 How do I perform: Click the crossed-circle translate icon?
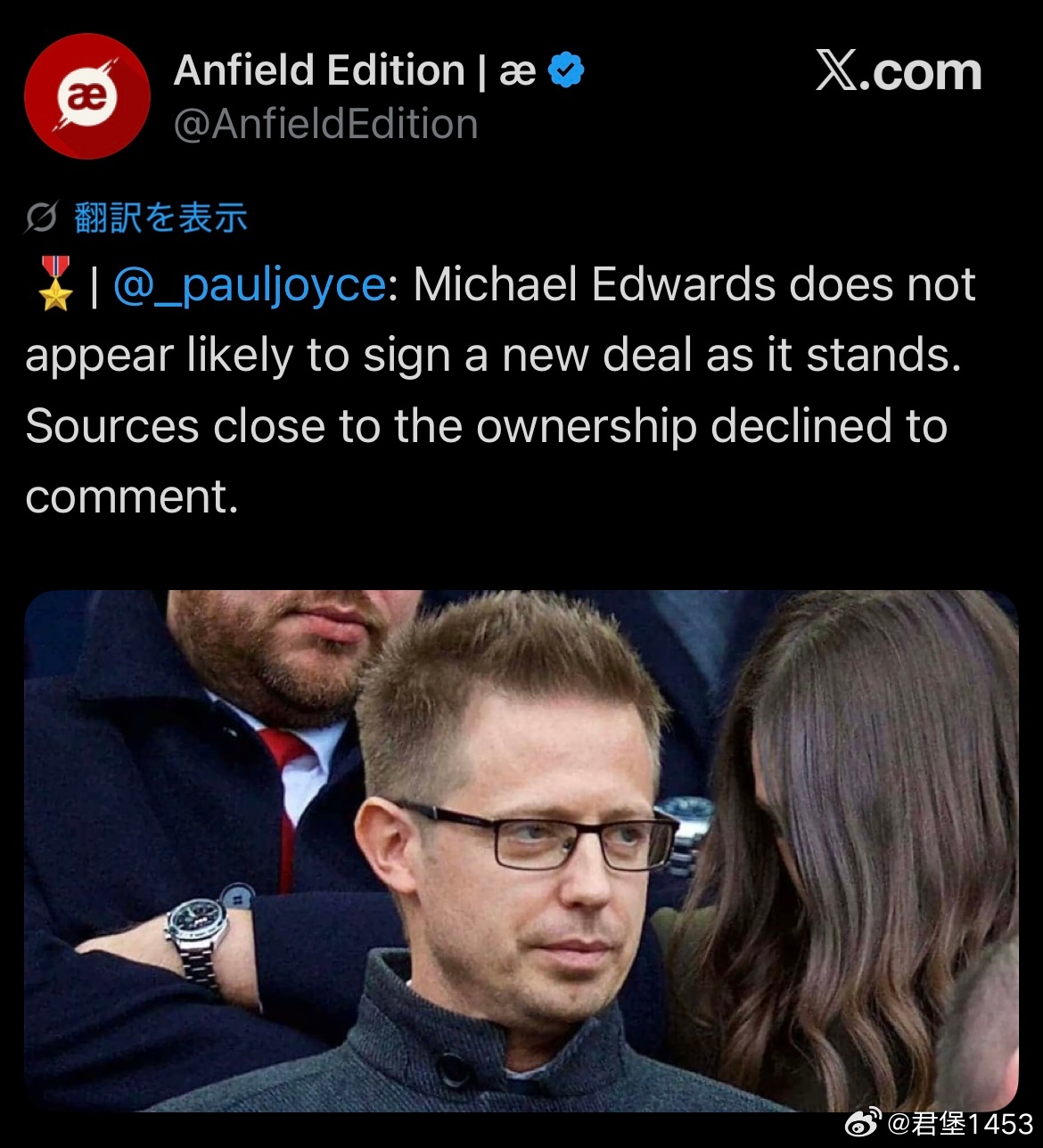pos(41,217)
